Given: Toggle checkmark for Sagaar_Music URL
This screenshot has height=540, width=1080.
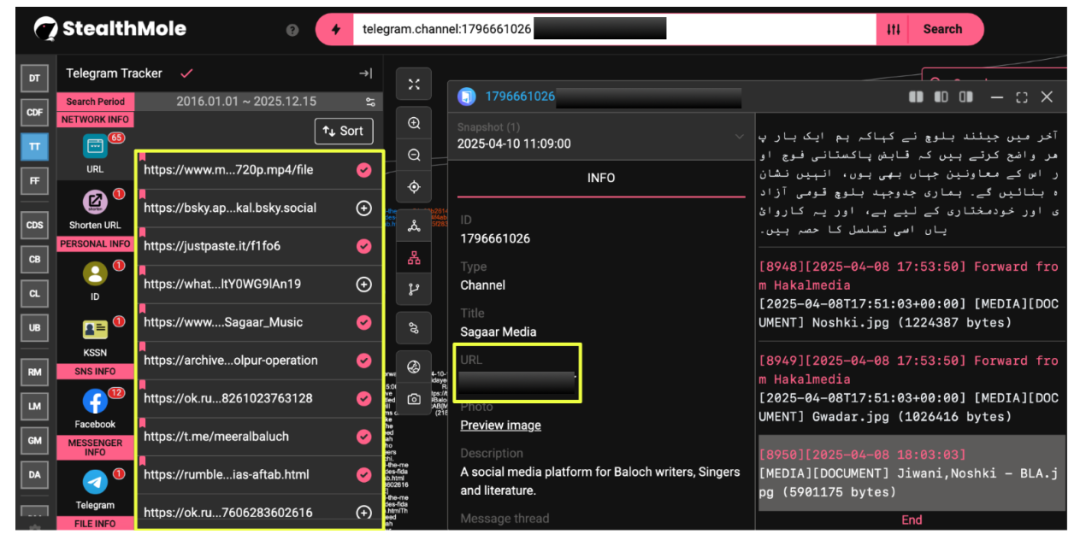Looking at the screenshot, I should [x=364, y=322].
